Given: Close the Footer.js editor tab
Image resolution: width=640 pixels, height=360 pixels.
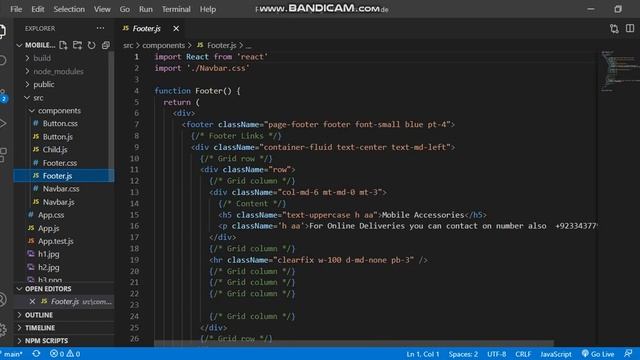Looking at the screenshot, I should pos(176,29).
